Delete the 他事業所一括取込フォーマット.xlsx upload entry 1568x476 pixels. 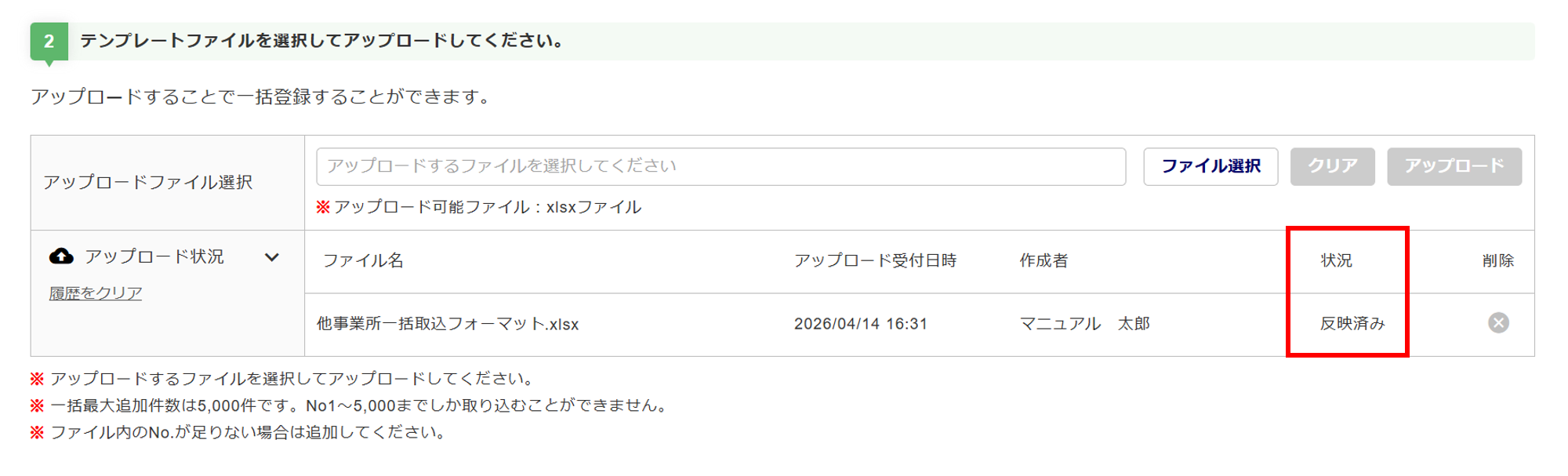point(1498,323)
